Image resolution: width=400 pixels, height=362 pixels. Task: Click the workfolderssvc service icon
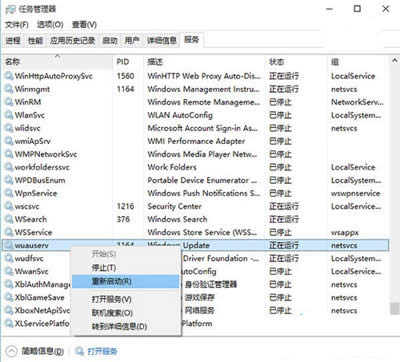pyautogui.click(x=9, y=167)
